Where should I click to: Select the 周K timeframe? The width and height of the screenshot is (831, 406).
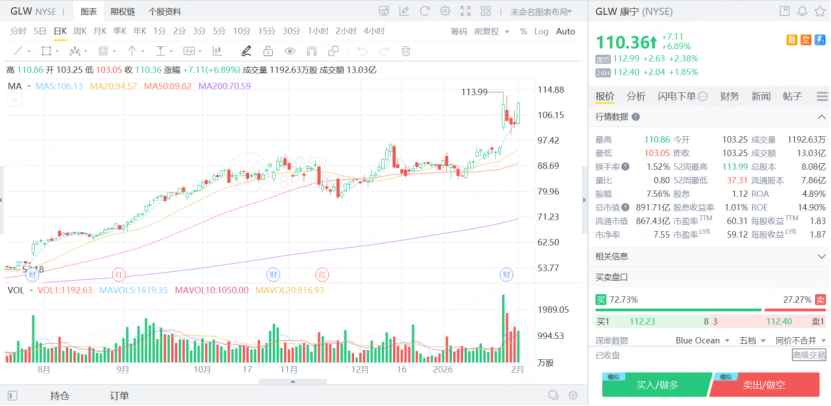pyautogui.click(x=79, y=31)
